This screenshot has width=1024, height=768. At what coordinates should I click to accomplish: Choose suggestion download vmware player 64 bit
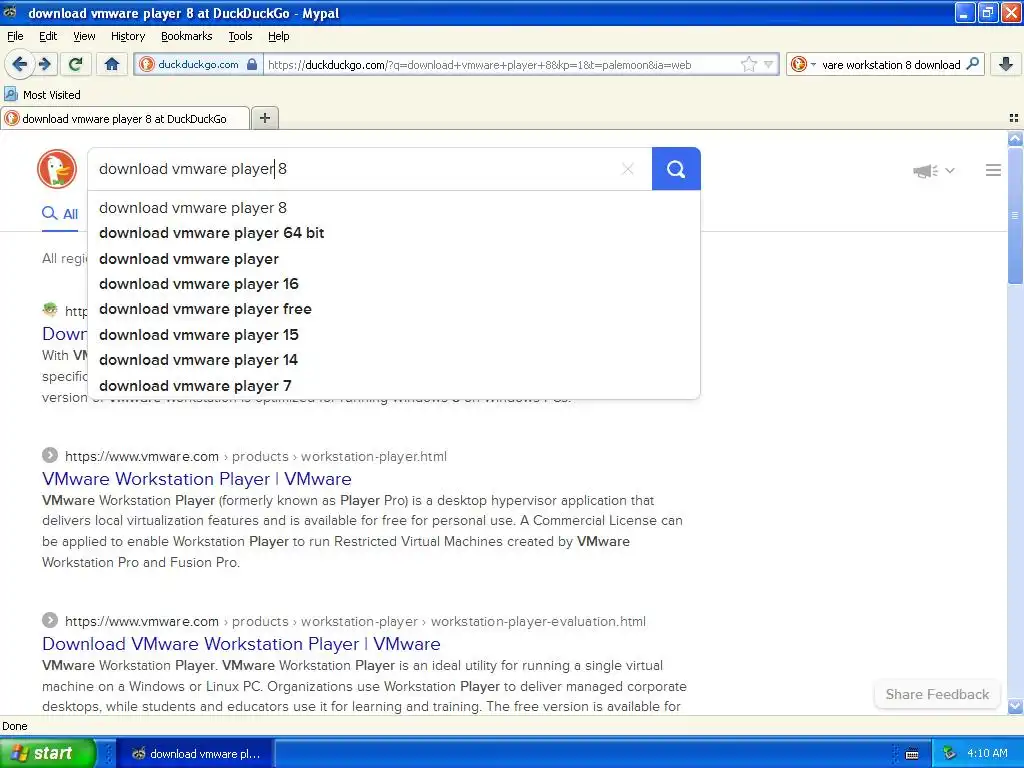[394, 233]
